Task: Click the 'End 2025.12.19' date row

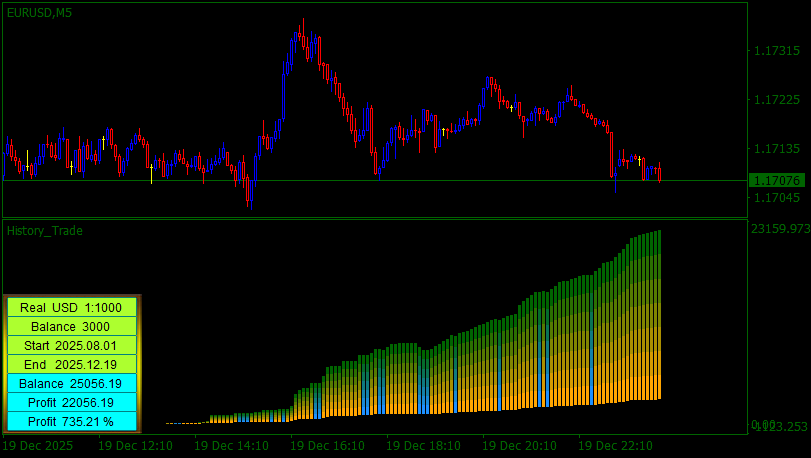Action: pyautogui.click(x=71, y=364)
